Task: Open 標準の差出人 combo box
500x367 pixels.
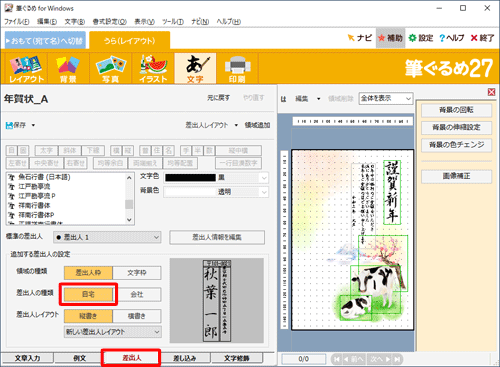Action: tap(107, 237)
